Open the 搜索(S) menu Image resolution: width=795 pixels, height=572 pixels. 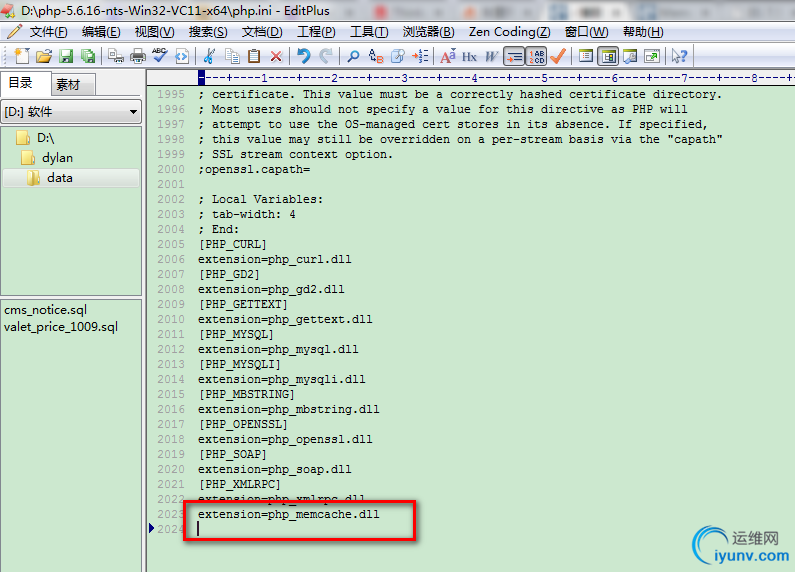pos(208,32)
